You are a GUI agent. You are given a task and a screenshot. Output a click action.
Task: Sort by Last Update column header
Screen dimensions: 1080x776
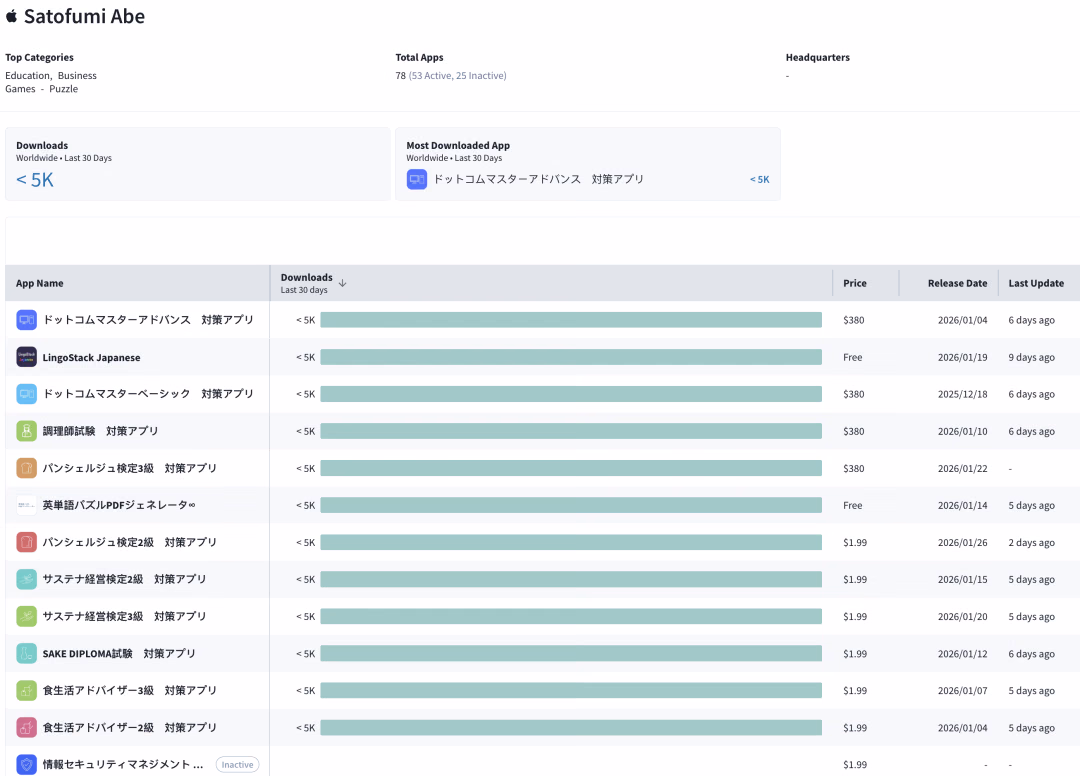[x=1036, y=283]
